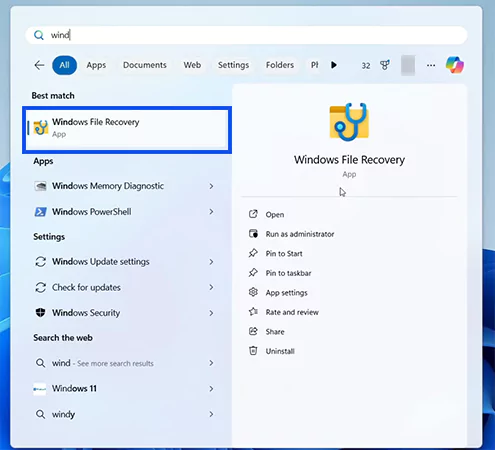Switch to the Settings filter tab
495x450 pixels.
233,65
